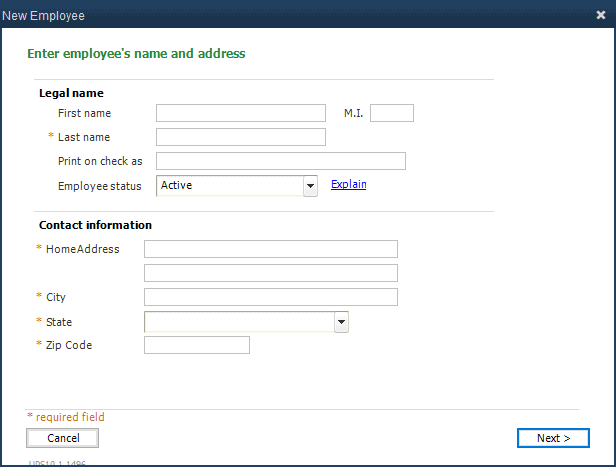Close the New Employee dialog
This screenshot has height=467, width=616.
pos(601,15)
